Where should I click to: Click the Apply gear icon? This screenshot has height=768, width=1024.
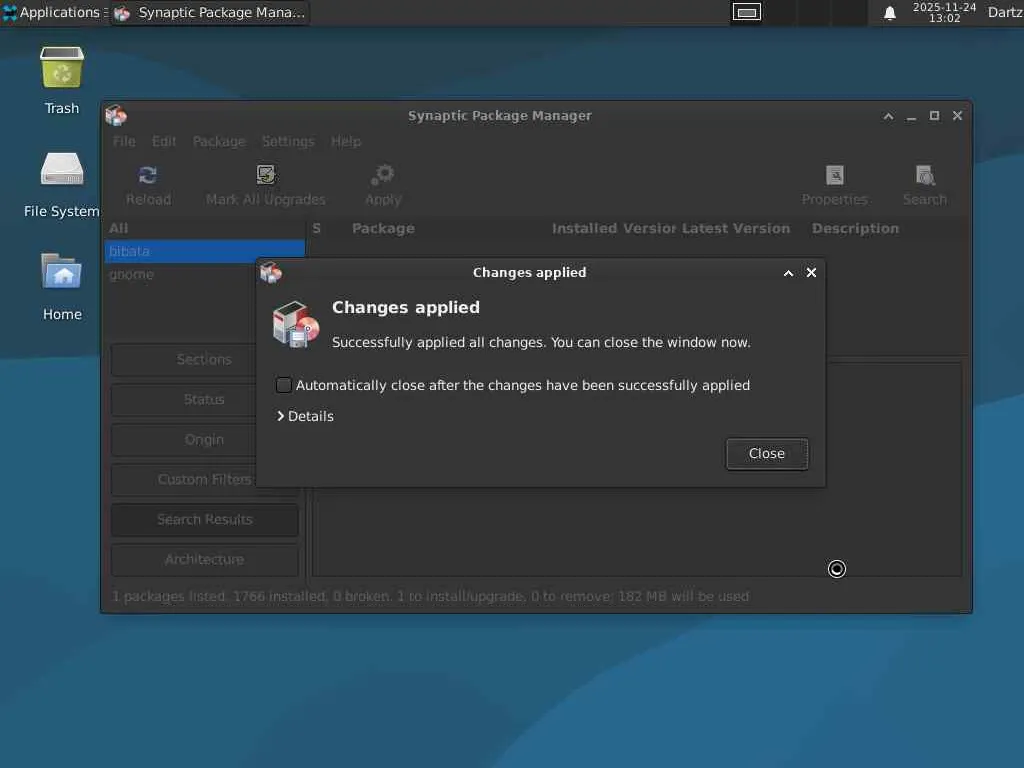coord(383,174)
